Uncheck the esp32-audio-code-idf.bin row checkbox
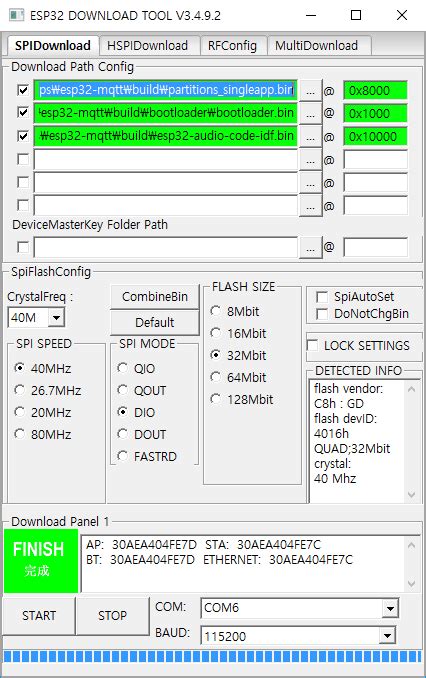Screen dimensions: 426x678 pyautogui.click(x=23, y=136)
